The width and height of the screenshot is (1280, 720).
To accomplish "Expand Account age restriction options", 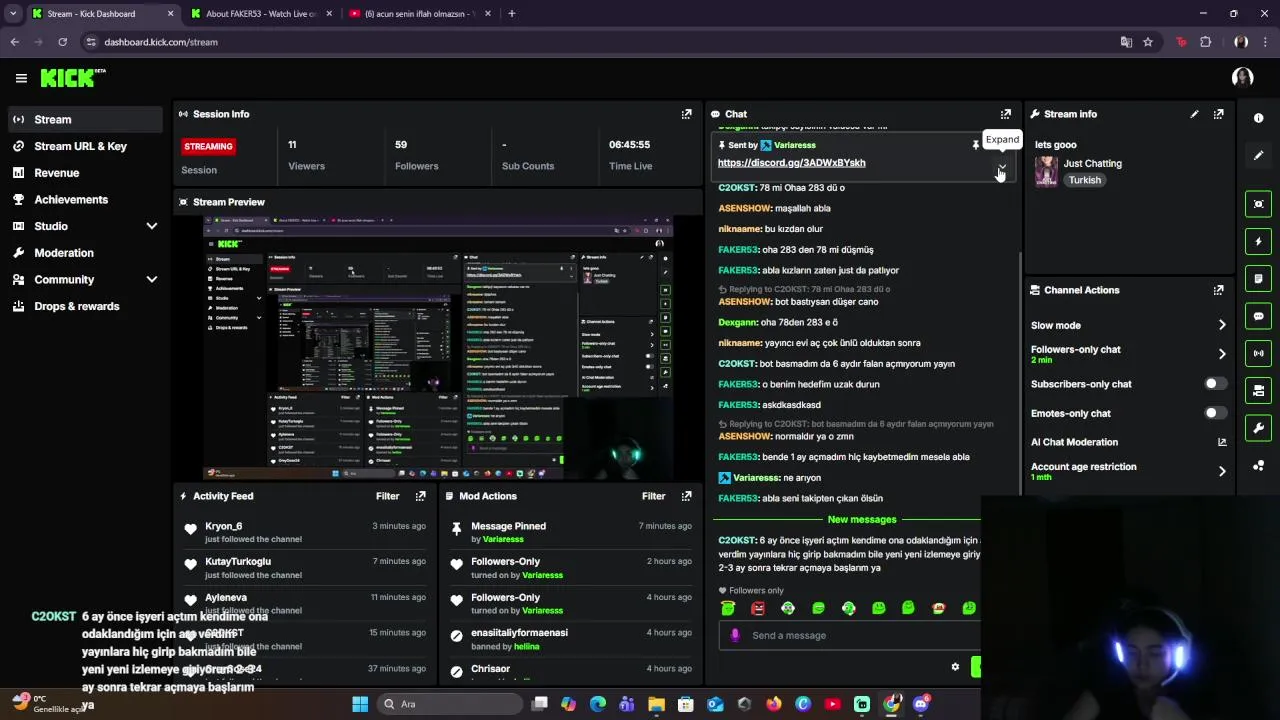I will click(1221, 471).
